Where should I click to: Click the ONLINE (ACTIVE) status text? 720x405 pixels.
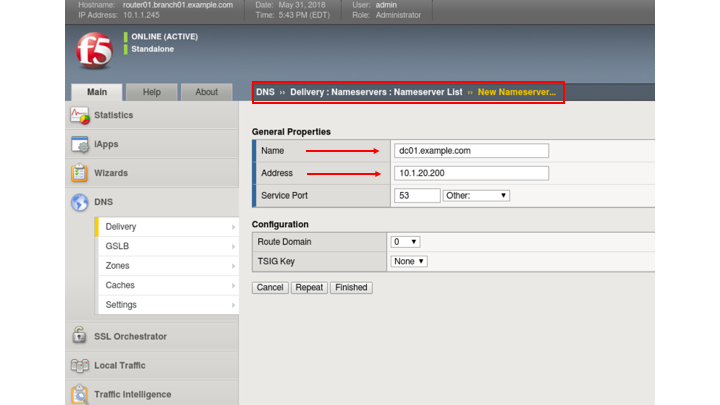[164, 37]
